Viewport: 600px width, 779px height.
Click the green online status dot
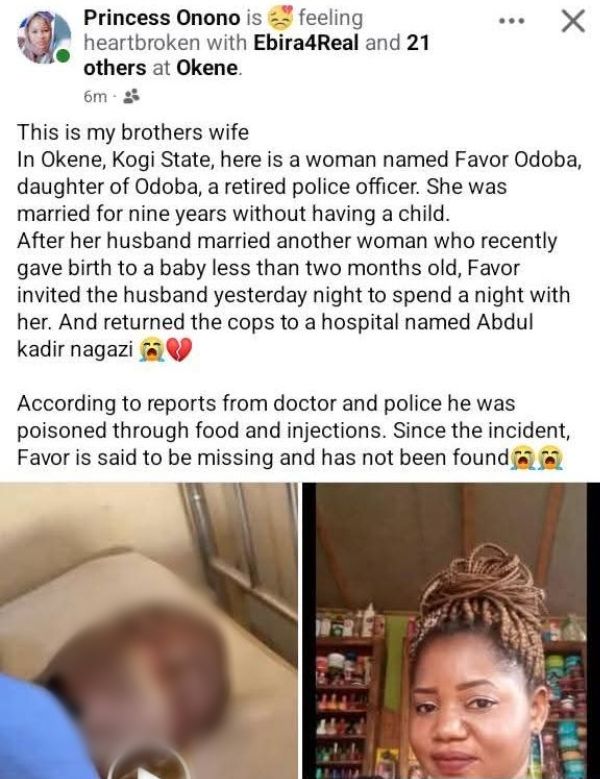click(63, 56)
